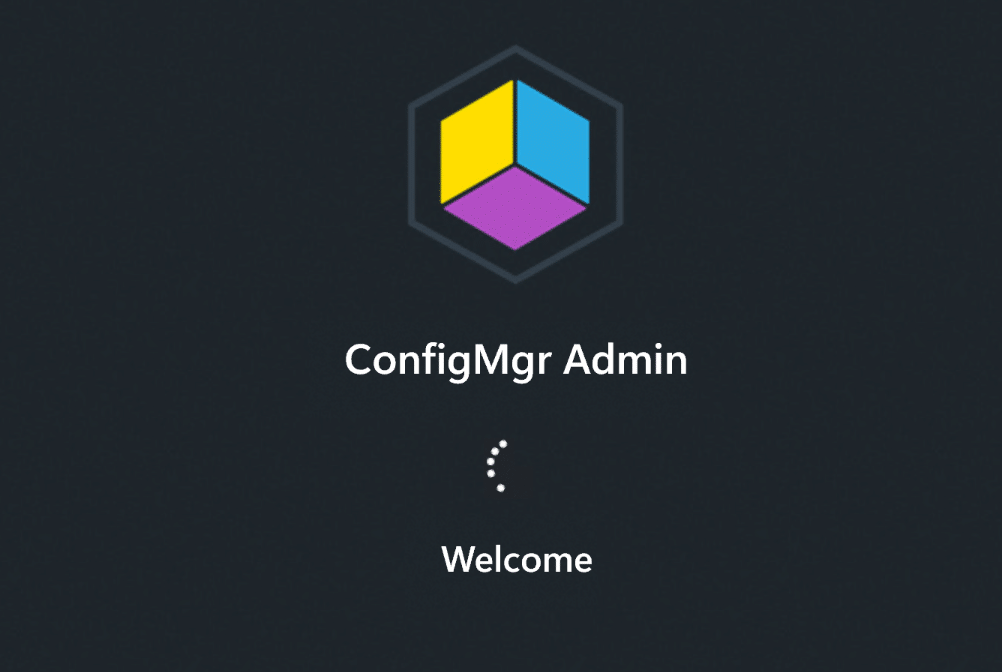Image resolution: width=1002 pixels, height=672 pixels.
Task: Click the hexagon outline's bottom vertex
Action: click(x=515, y=280)
